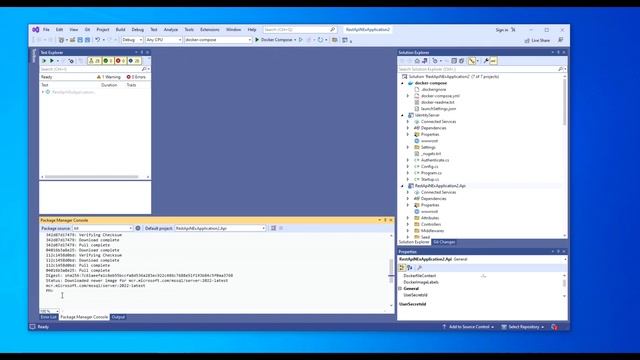
Task: Select Startup.cs under IdentityServer
Action: (430, 180)
